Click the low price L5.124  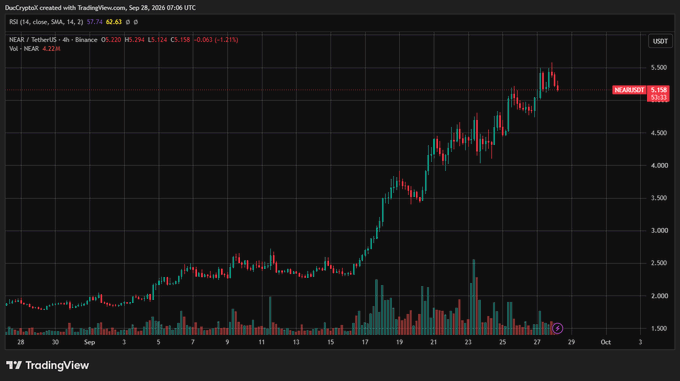coord(157,39)
